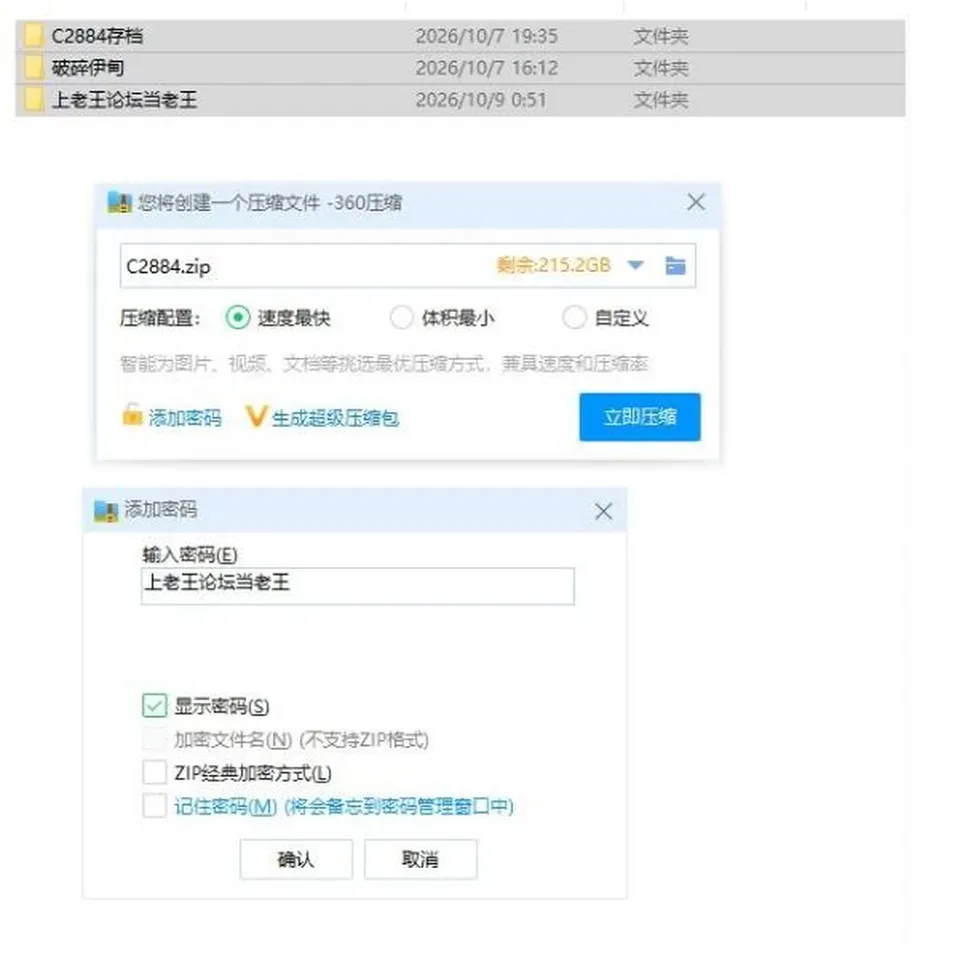
Task: Click the C2884.zip filename field
Action: (408, 266)
